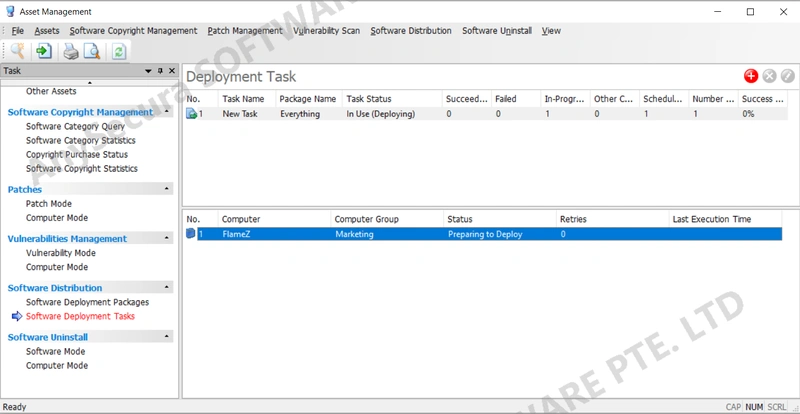Collapse the Software Uninstall section
Viewport: 800px width, 414px height.
coord(166,337)
